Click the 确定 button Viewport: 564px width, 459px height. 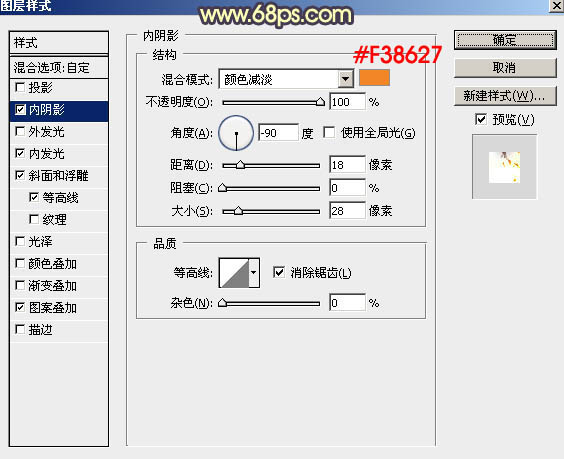[505, 40]
